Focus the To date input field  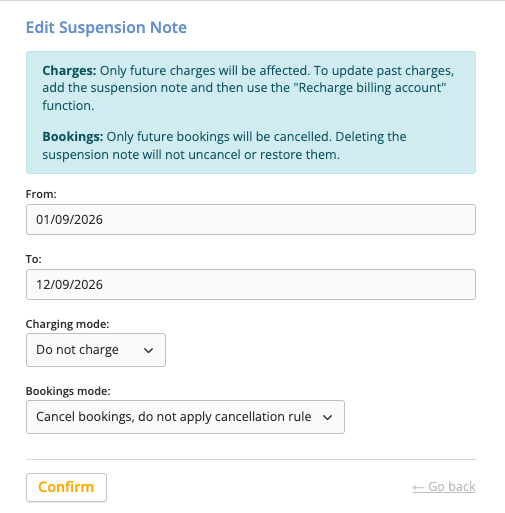[251, 285]
